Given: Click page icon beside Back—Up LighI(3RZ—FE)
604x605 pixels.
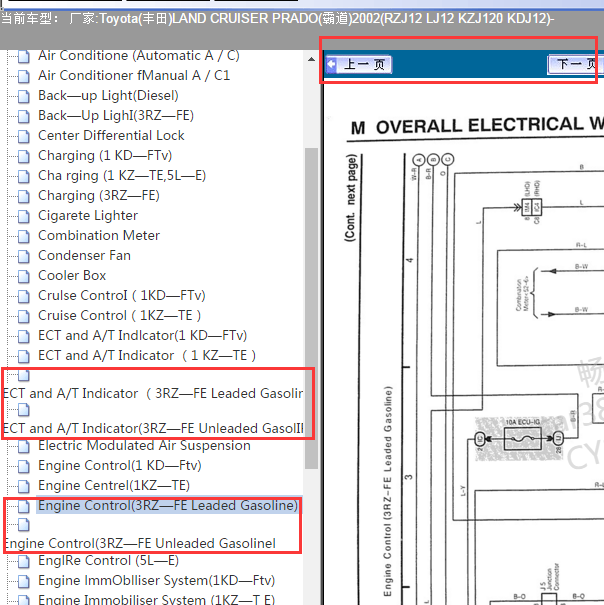Looking at the screenshot, I should 24,116.
